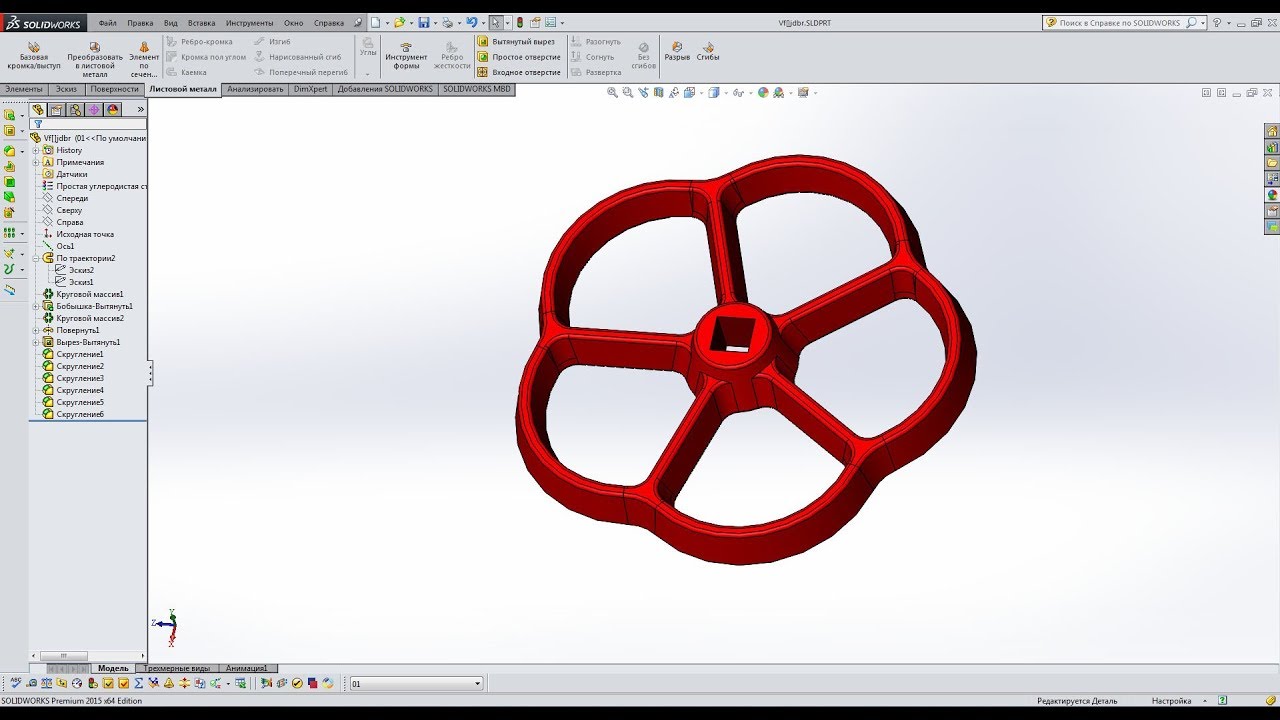The width and height of the screenshot is (1280, 720).
Task: Click the Вытянутый вырез command
Action: coord(517,42)
